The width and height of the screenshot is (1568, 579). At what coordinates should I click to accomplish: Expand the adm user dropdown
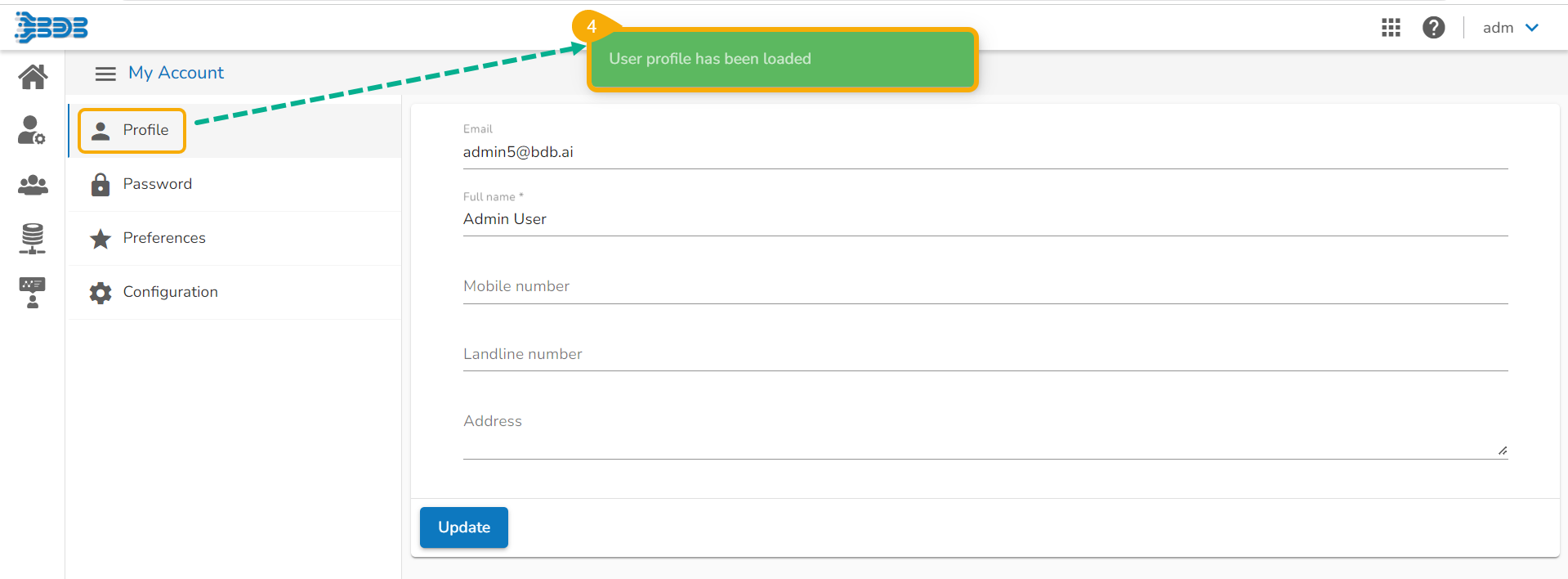click(1511, 28)
